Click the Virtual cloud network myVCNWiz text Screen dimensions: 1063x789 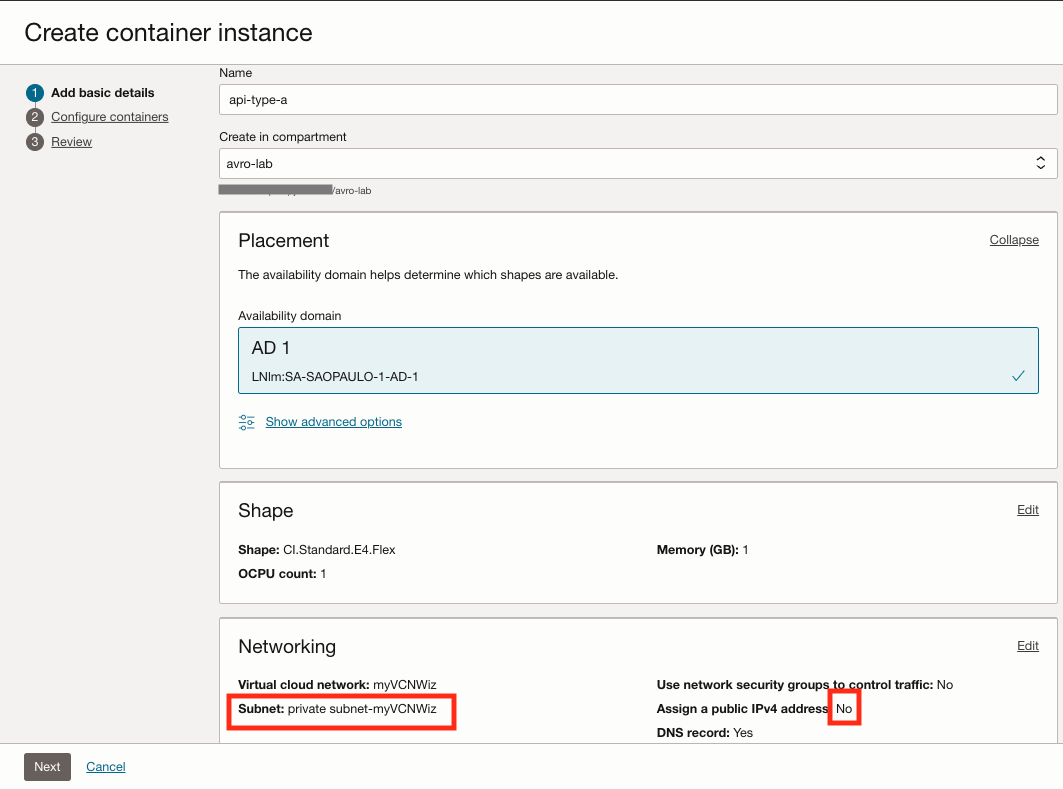coord(337,685)
